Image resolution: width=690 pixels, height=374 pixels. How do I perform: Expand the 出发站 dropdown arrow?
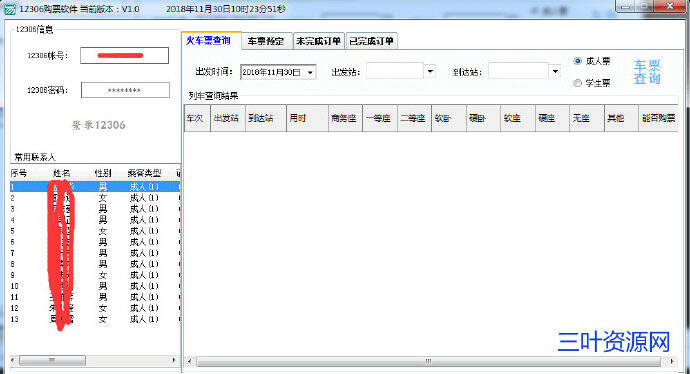430,71
